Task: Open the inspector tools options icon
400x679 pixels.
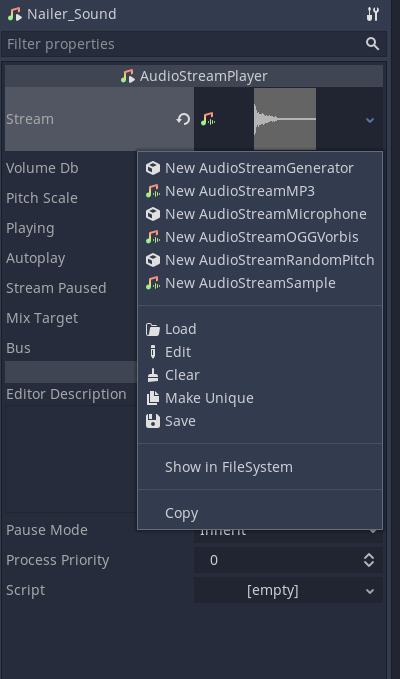Action: 372,14
